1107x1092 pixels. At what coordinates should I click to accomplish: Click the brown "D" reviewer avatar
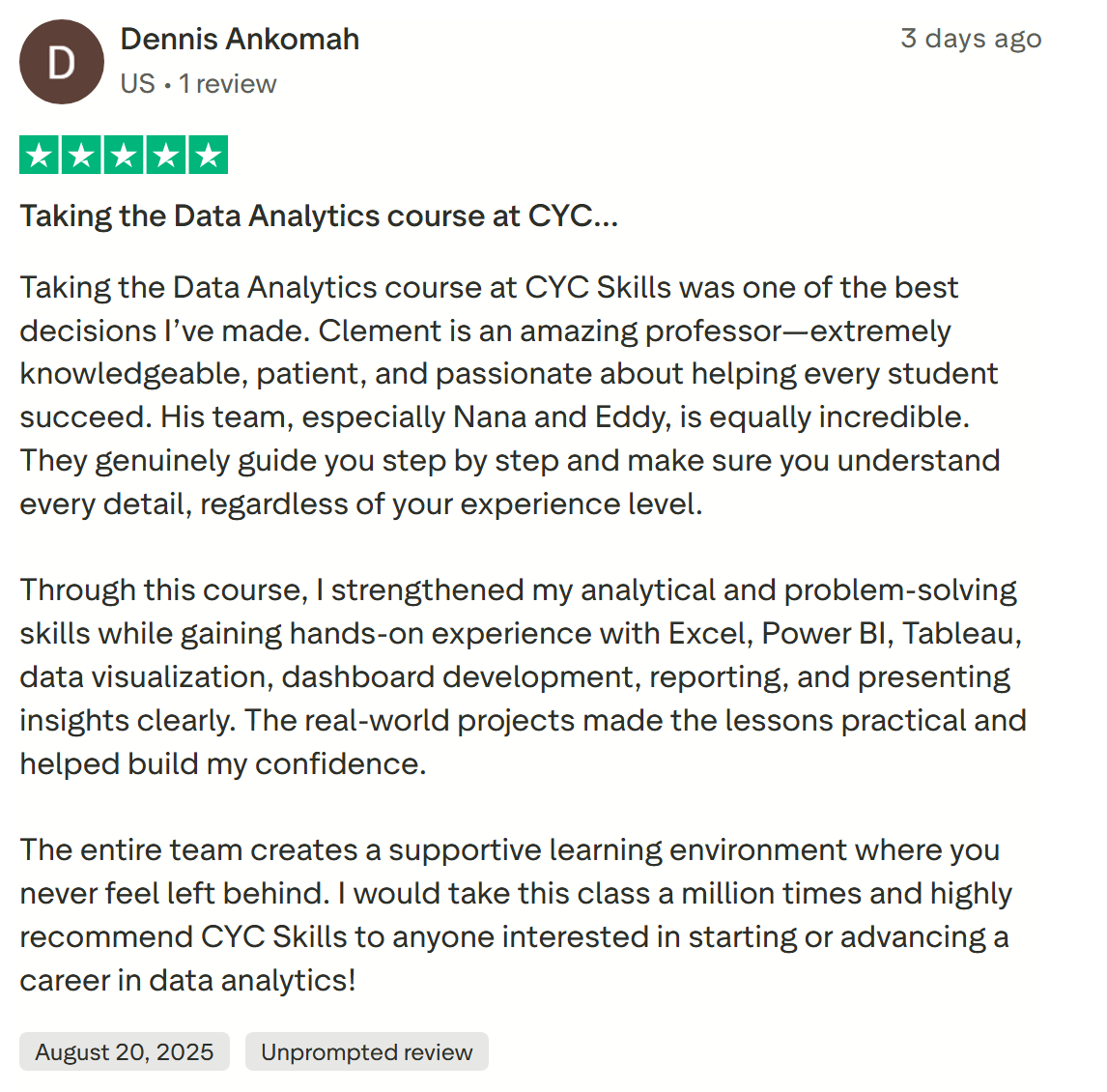tap(62, 62)
